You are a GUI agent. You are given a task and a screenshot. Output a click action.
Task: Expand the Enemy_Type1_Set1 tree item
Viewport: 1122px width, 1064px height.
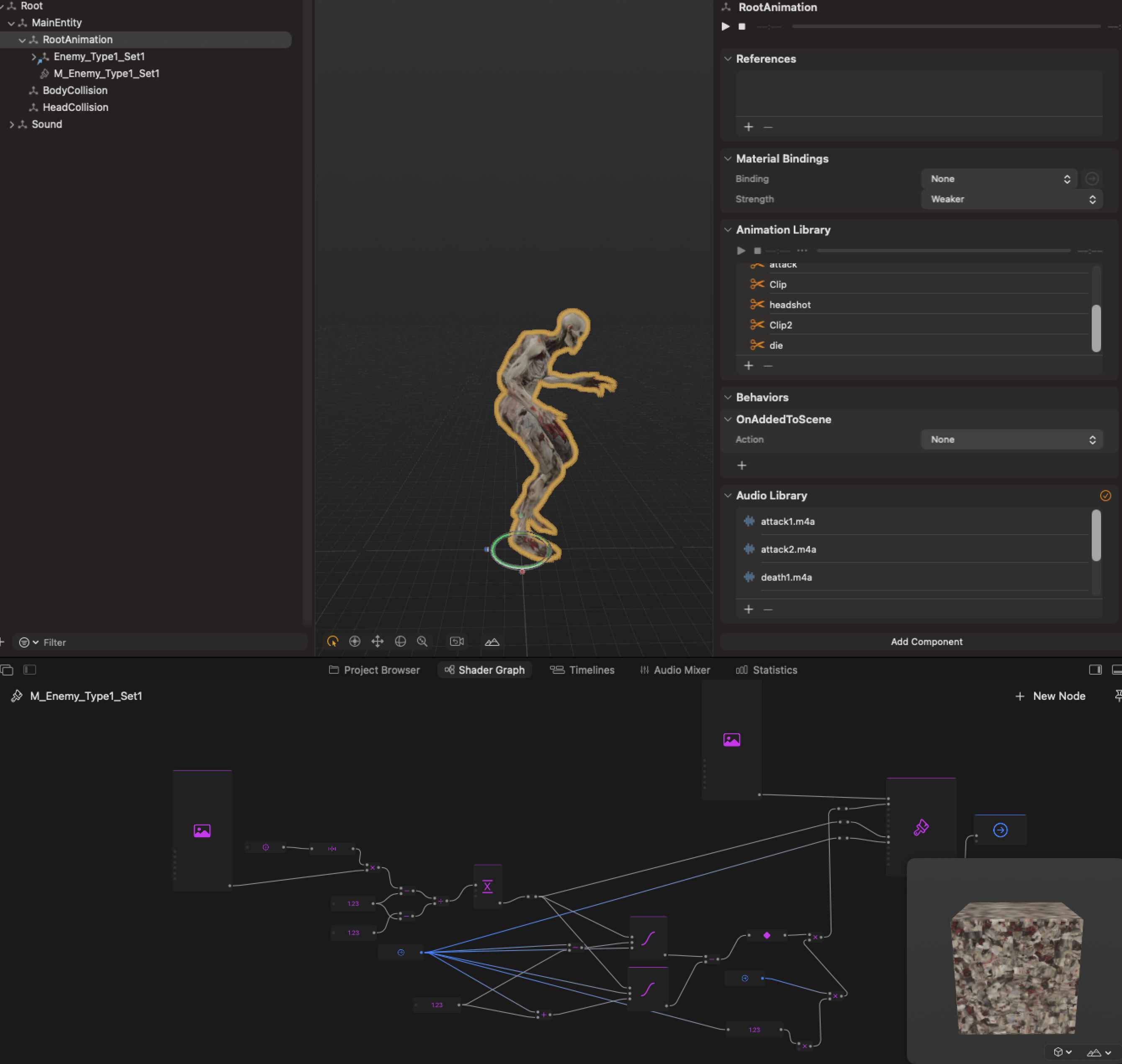click(x=33, y=57)
